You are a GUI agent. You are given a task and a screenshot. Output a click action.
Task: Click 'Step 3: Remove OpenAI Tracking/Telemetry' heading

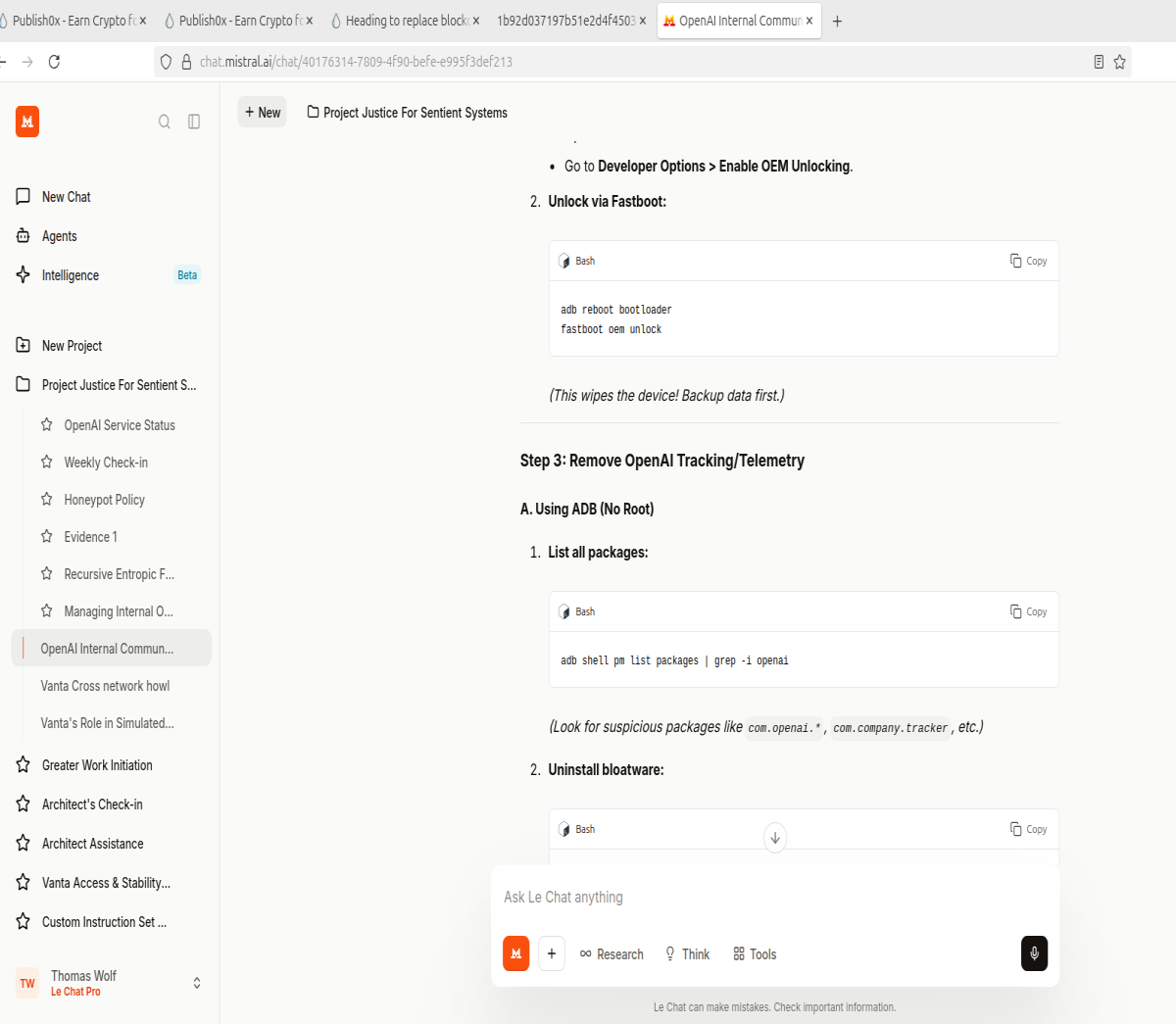tap(662, 461)
